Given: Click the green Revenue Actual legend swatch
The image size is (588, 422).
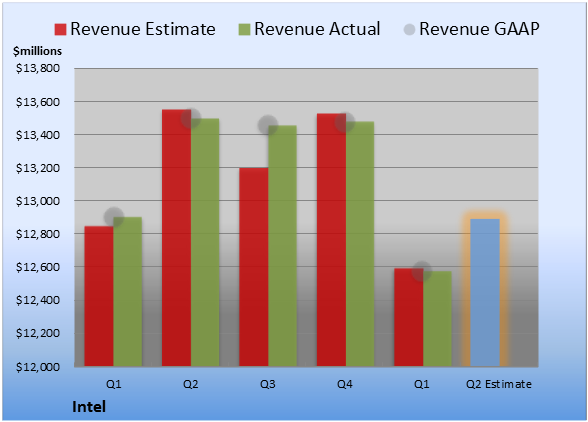Looking at the screenshot, I should pyautogui.click(x=244, y=29).
